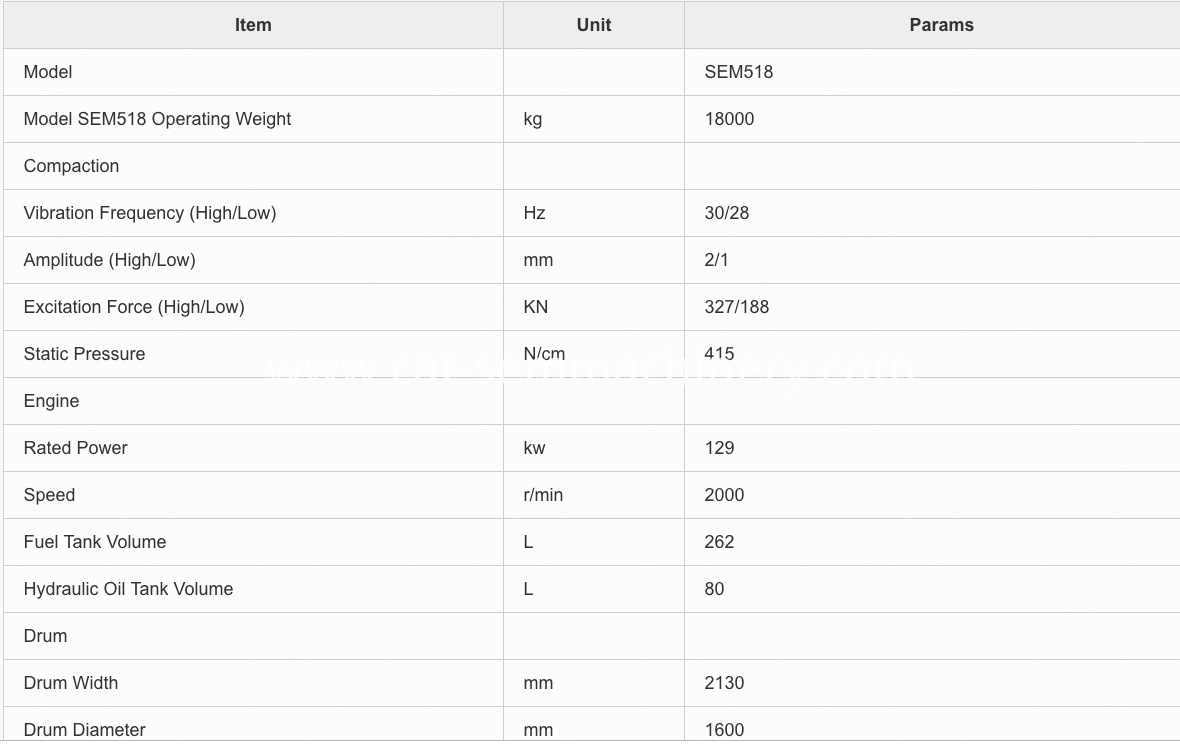Click the Hydraulic Oil Tank Volume row
Viewport: 1180px width, 744px height.
(x=592, y=589)
